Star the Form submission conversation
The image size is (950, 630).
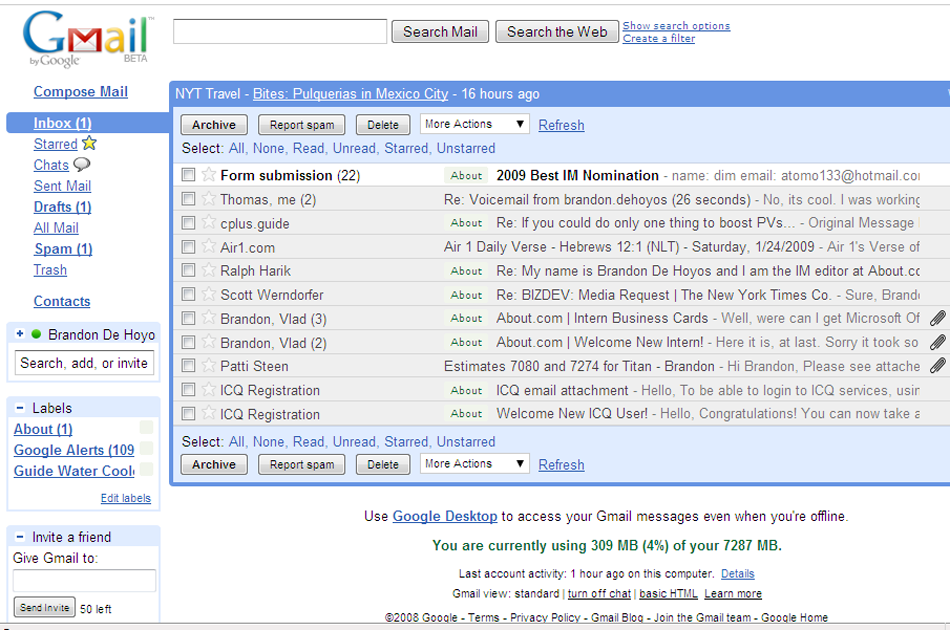pos(208,174)
